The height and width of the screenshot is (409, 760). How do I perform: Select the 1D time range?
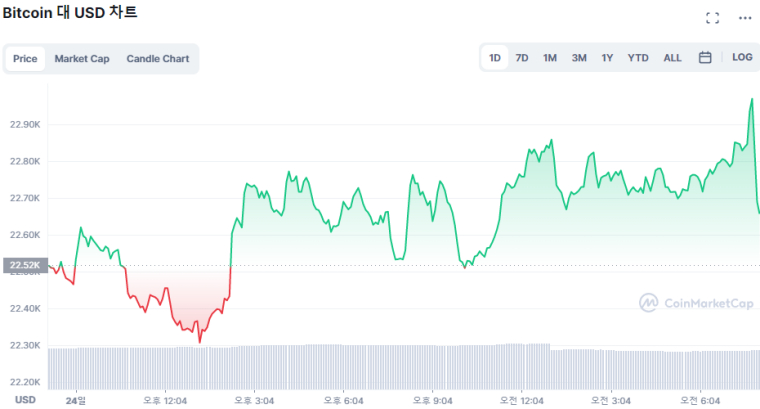(495, 58)
